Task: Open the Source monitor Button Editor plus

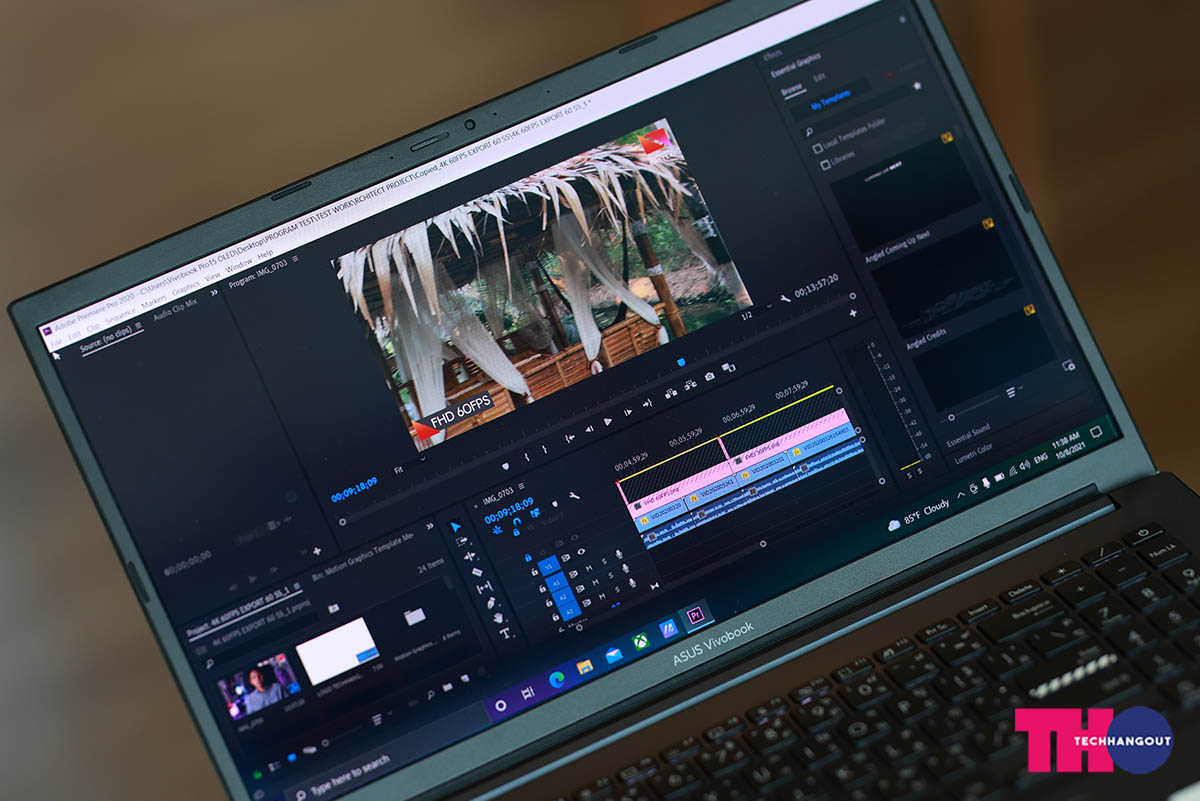Action: point(318,551)
